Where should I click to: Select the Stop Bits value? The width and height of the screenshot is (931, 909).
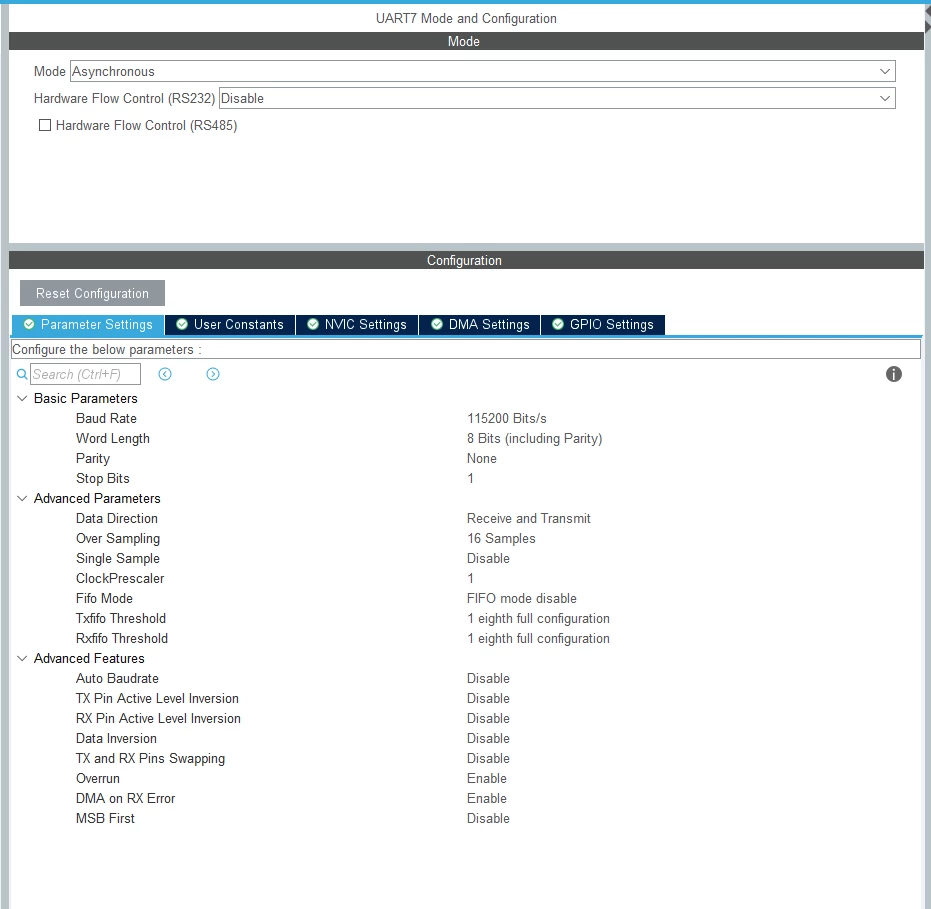[x=470, y=479]
